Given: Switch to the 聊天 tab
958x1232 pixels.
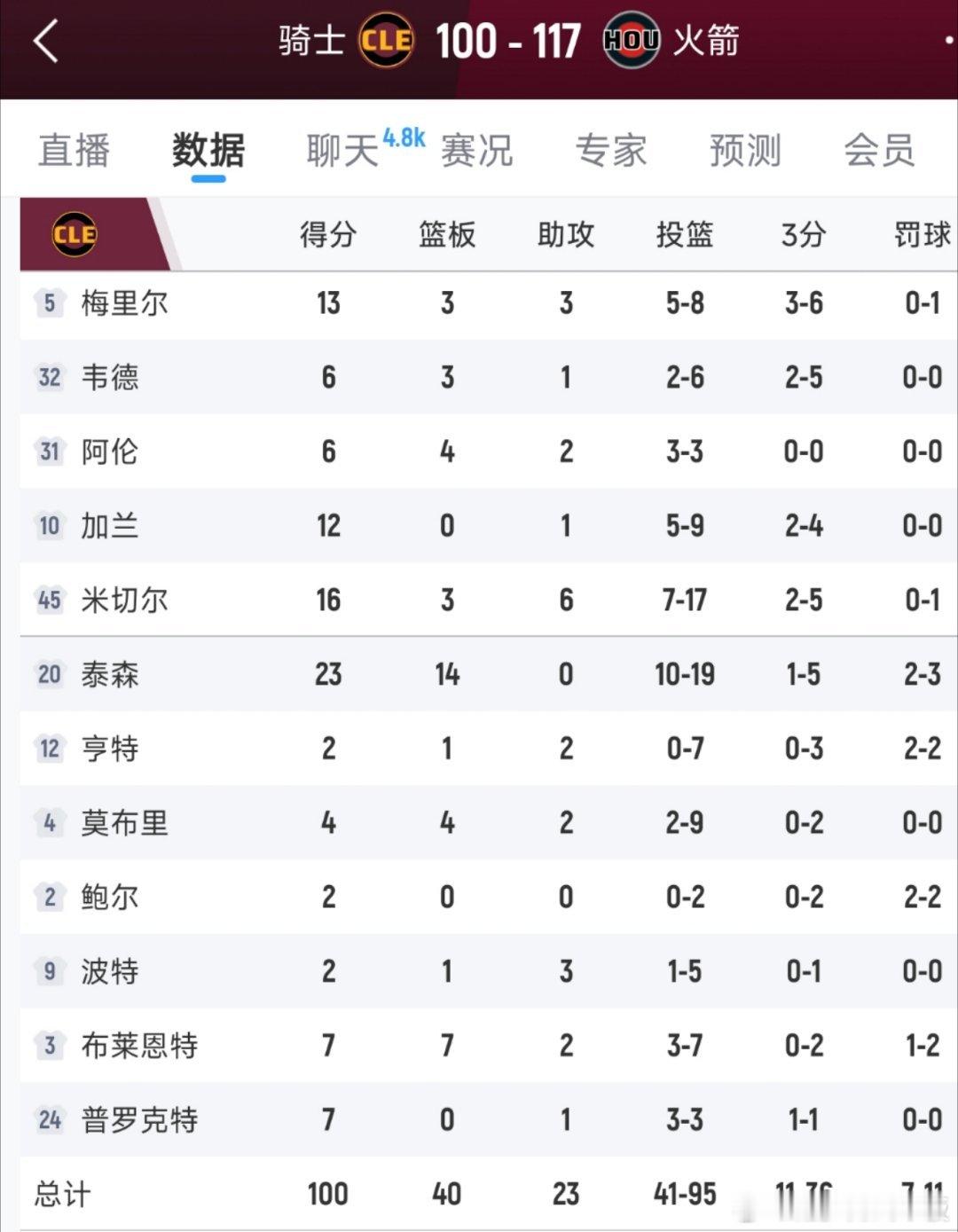Looking at the screenshot, I should click(x=342, y=150).
